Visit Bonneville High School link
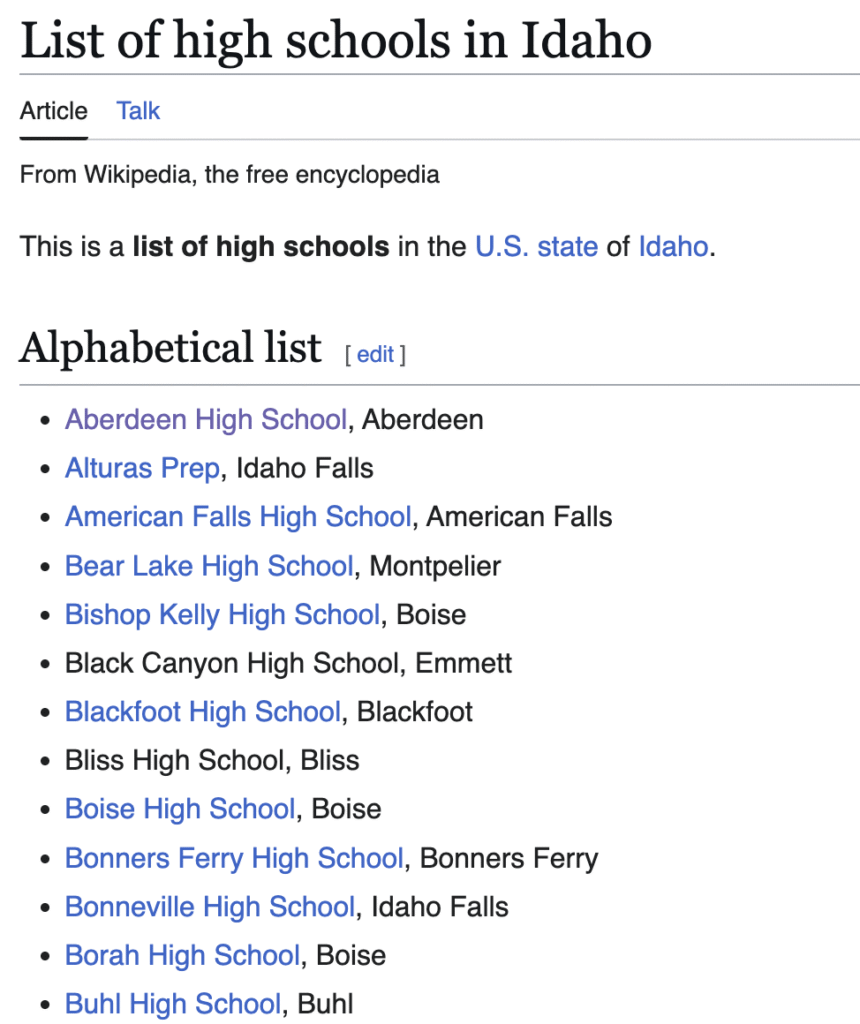The image size is (860, 1024). [x=210, y=907]
